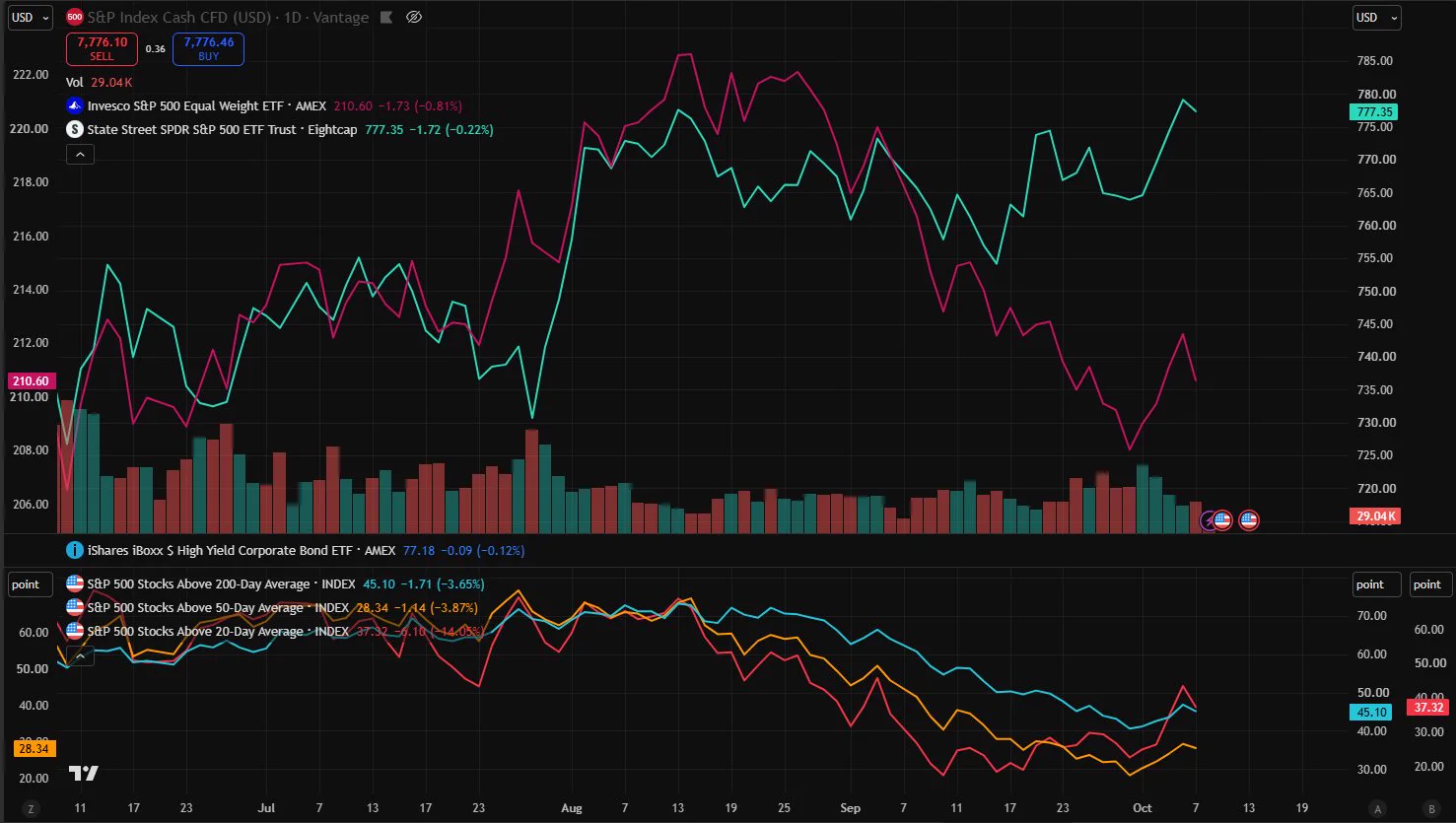Click the Invesco logo in the legend
Viewport: 1456px width, 823px height.
(x=74, y=105)
